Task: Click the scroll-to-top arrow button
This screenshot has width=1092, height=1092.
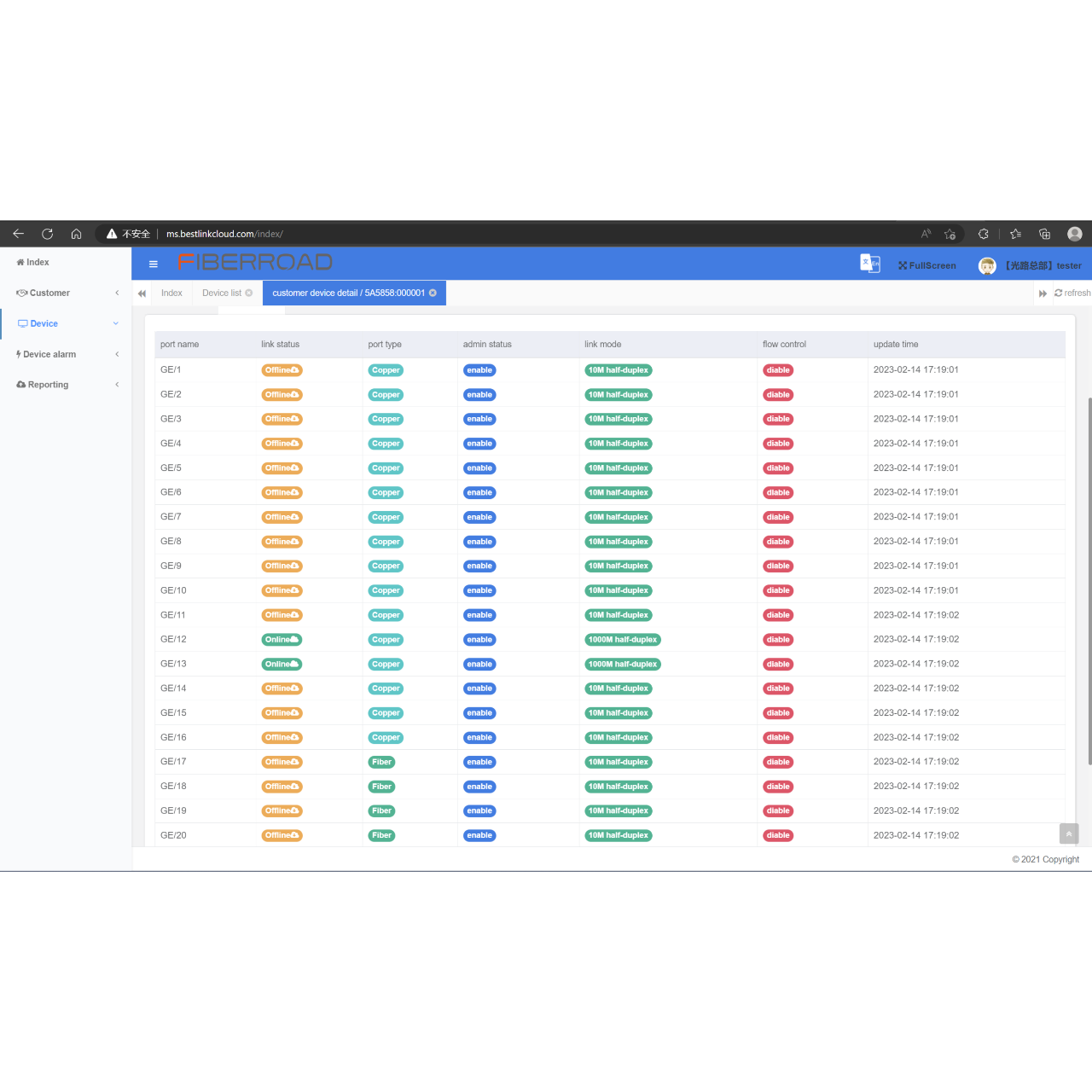Action: coord(1069,834)
